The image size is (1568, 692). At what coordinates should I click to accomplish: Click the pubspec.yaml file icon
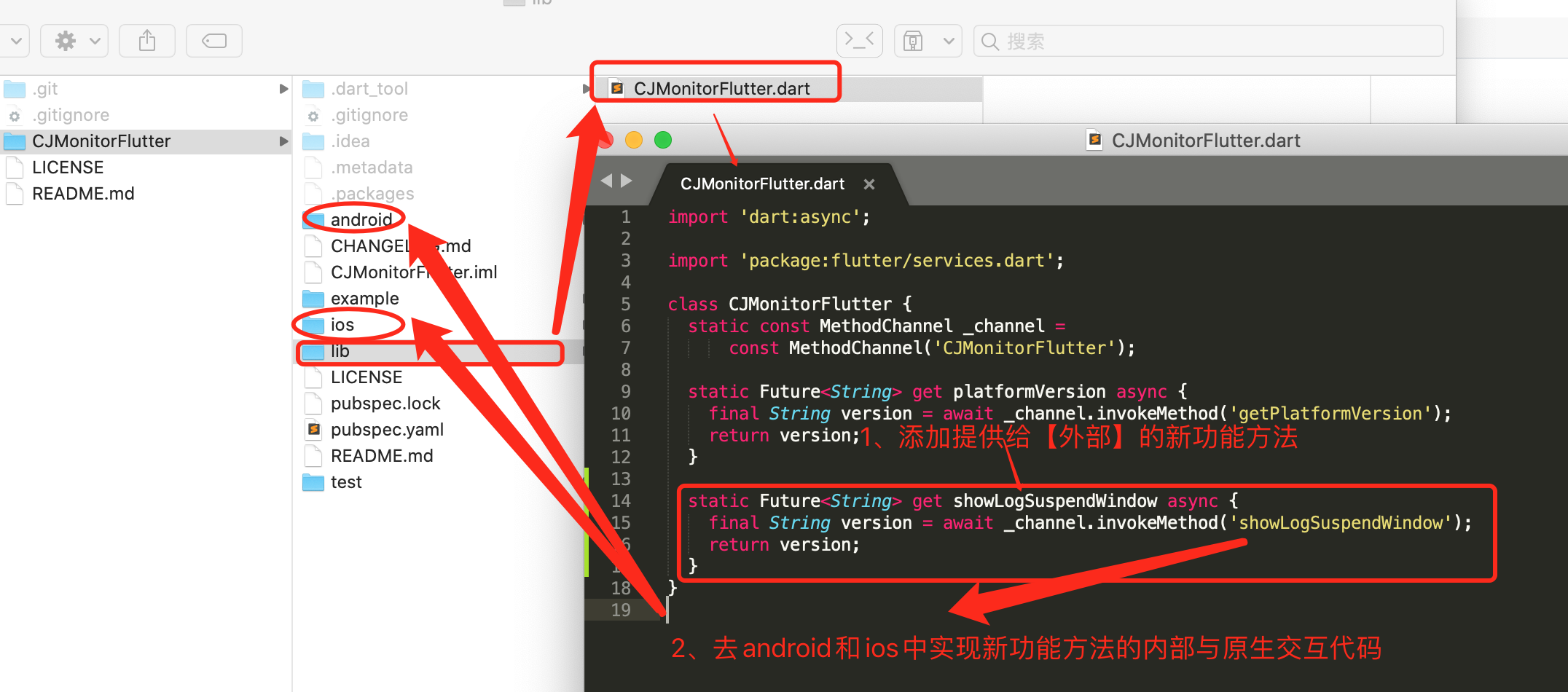tap(313, 430)
